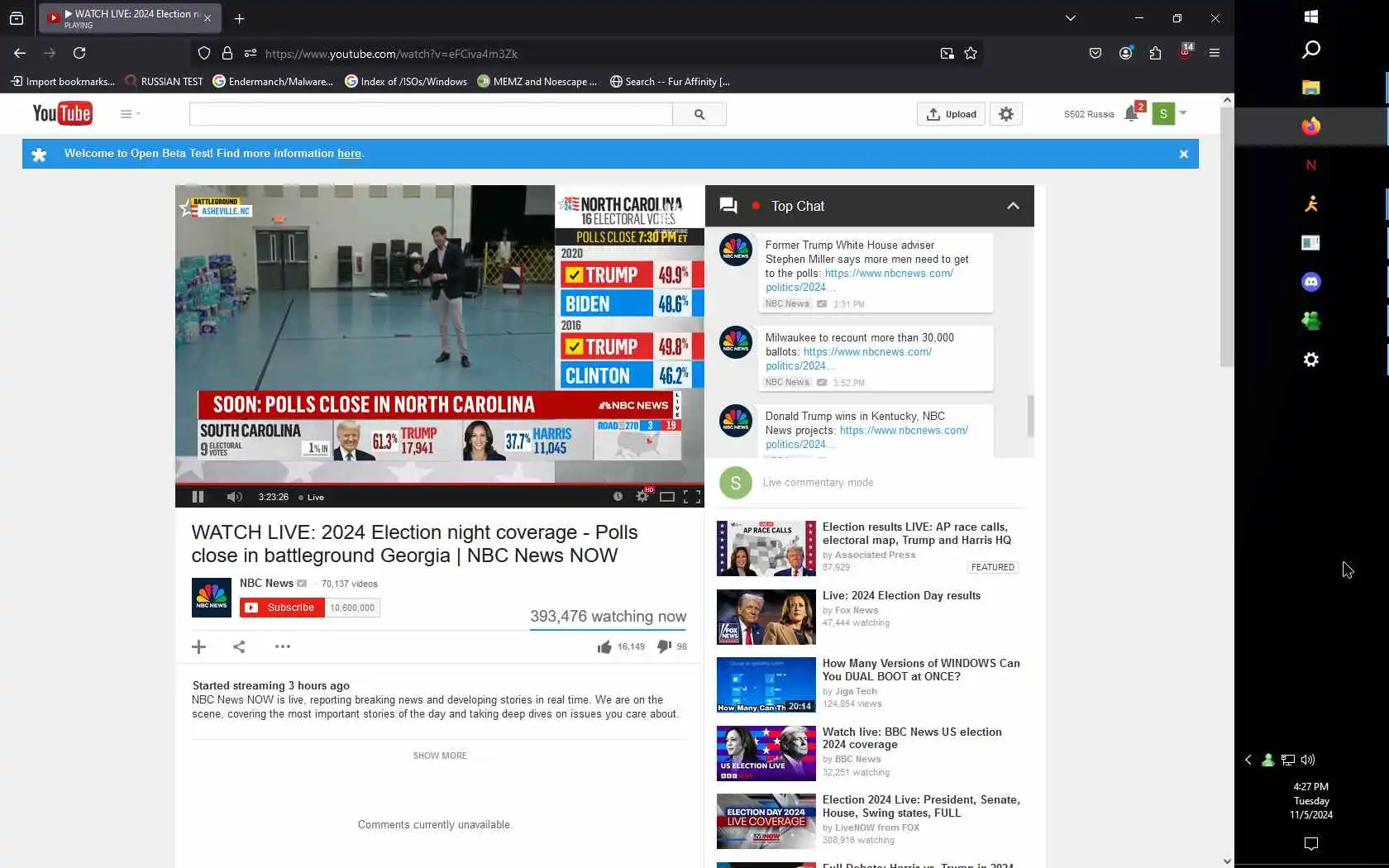Screen dimensions: 1389x868
Task: Click Import bookmarks in bookmarks toolbar
Action: (x=63, y=82)
